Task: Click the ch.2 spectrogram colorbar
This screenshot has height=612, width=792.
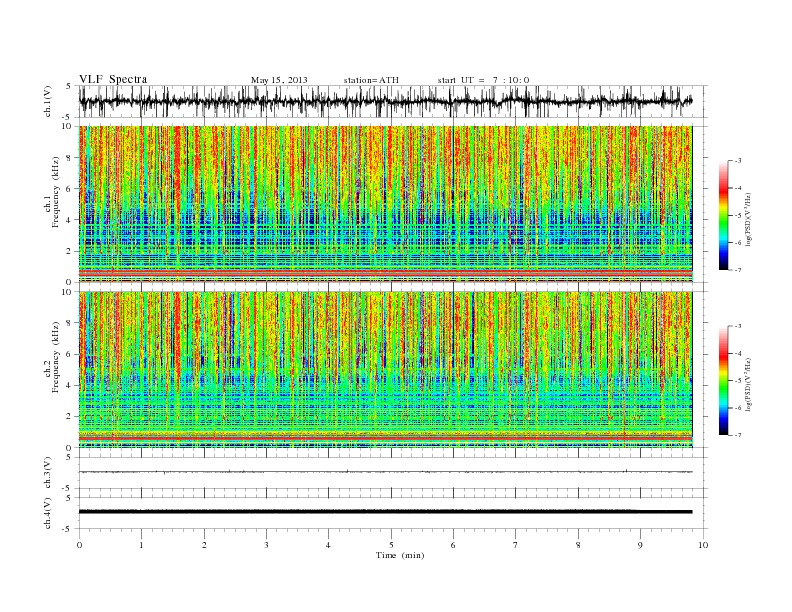Action: (x=723, y=381)
